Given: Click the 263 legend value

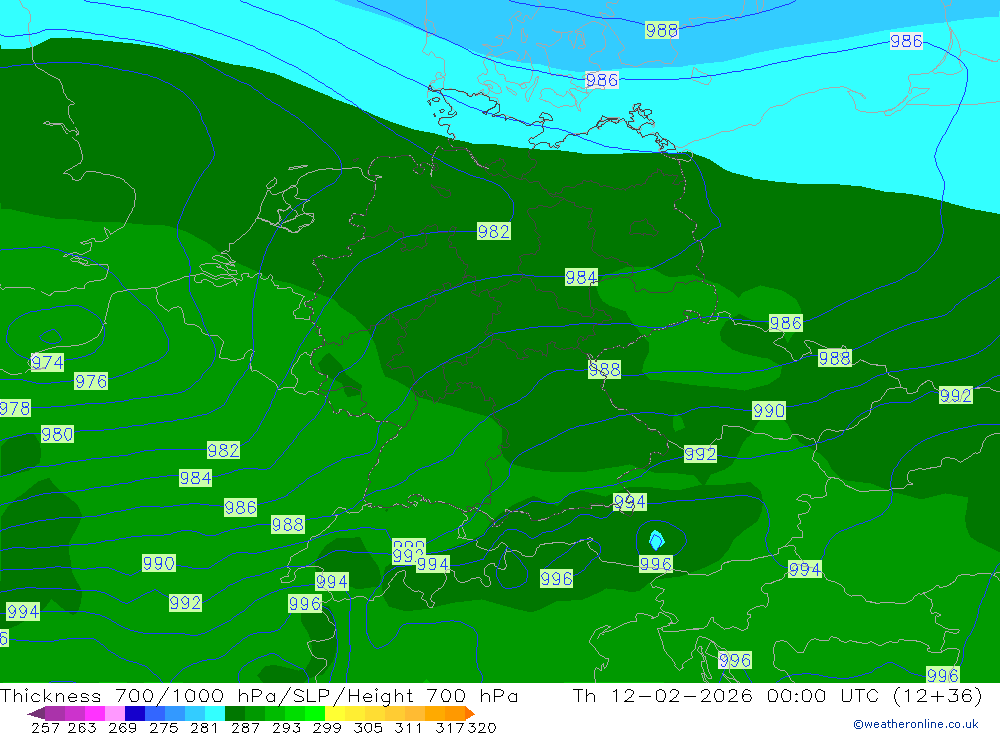Looking at the screenshot, I should (x=82, y=728).
